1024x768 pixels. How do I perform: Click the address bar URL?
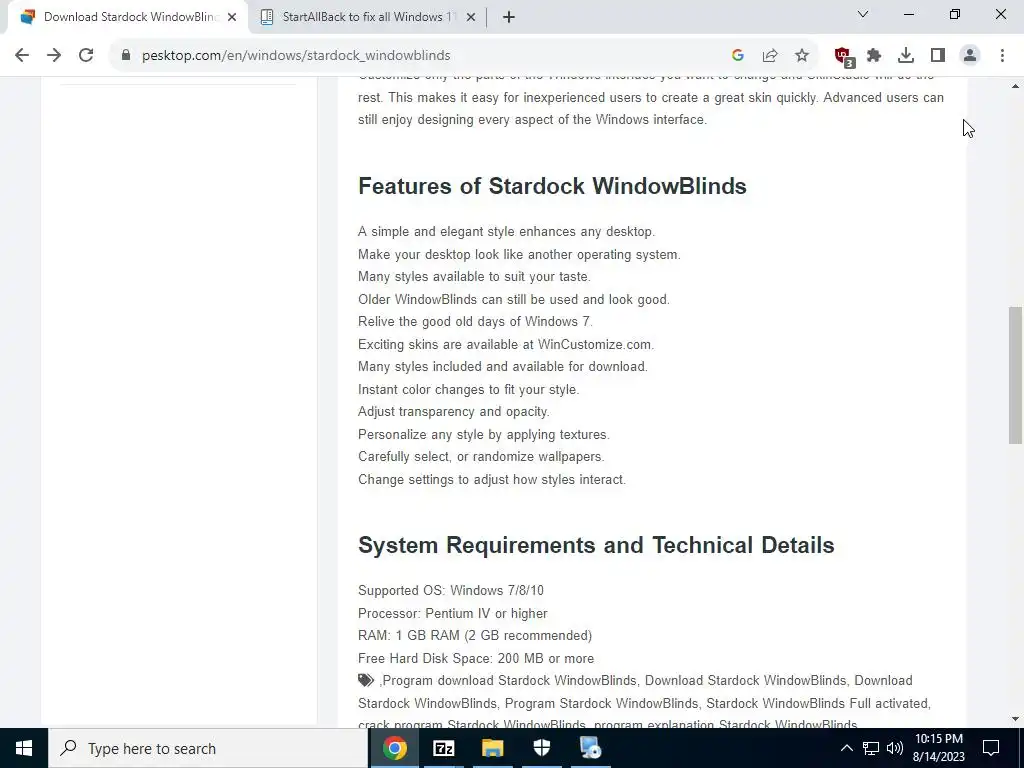click(x=296, y=56)
